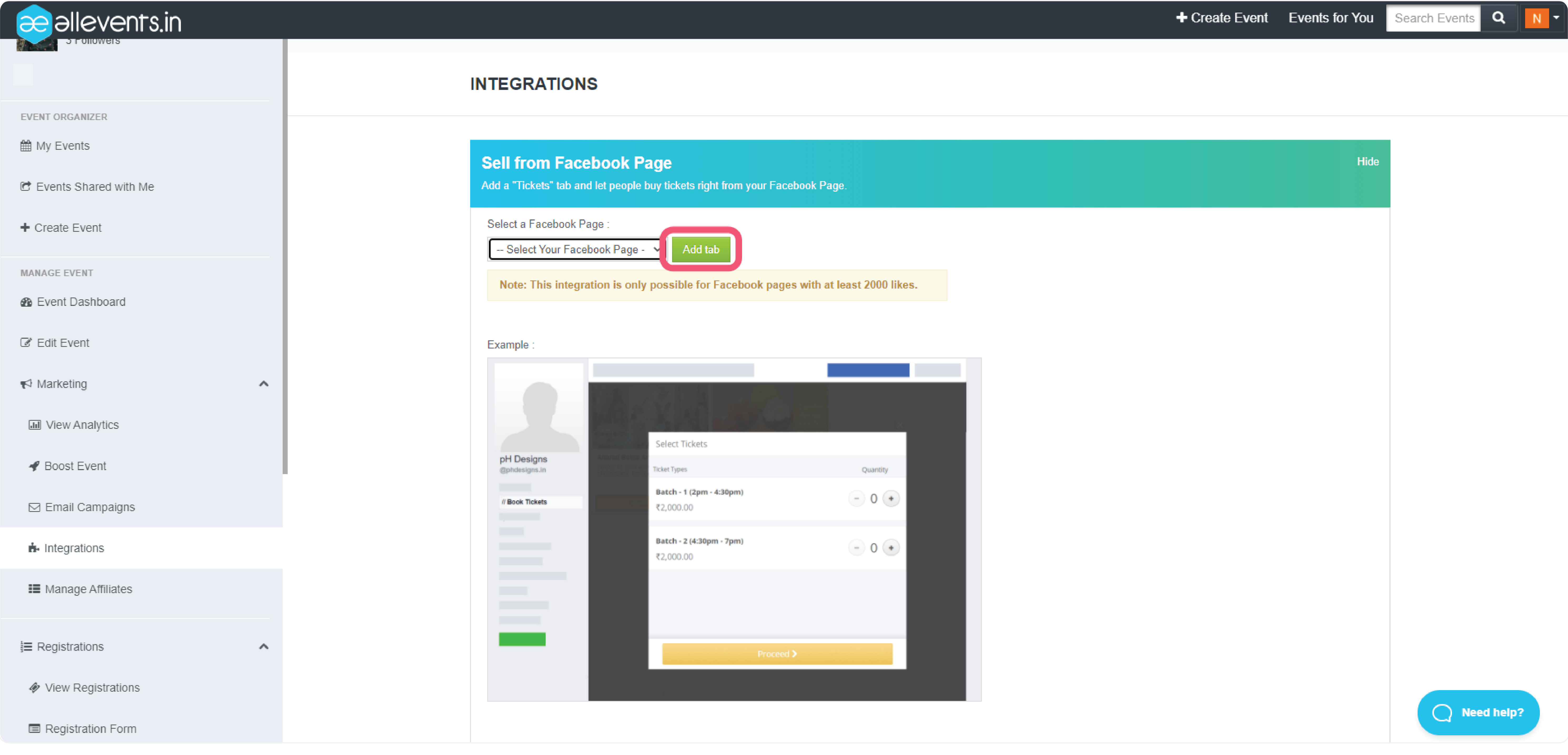Open View Registrations
The height and width of the screenshot is (755, 1568).
(x=92, y=687)
